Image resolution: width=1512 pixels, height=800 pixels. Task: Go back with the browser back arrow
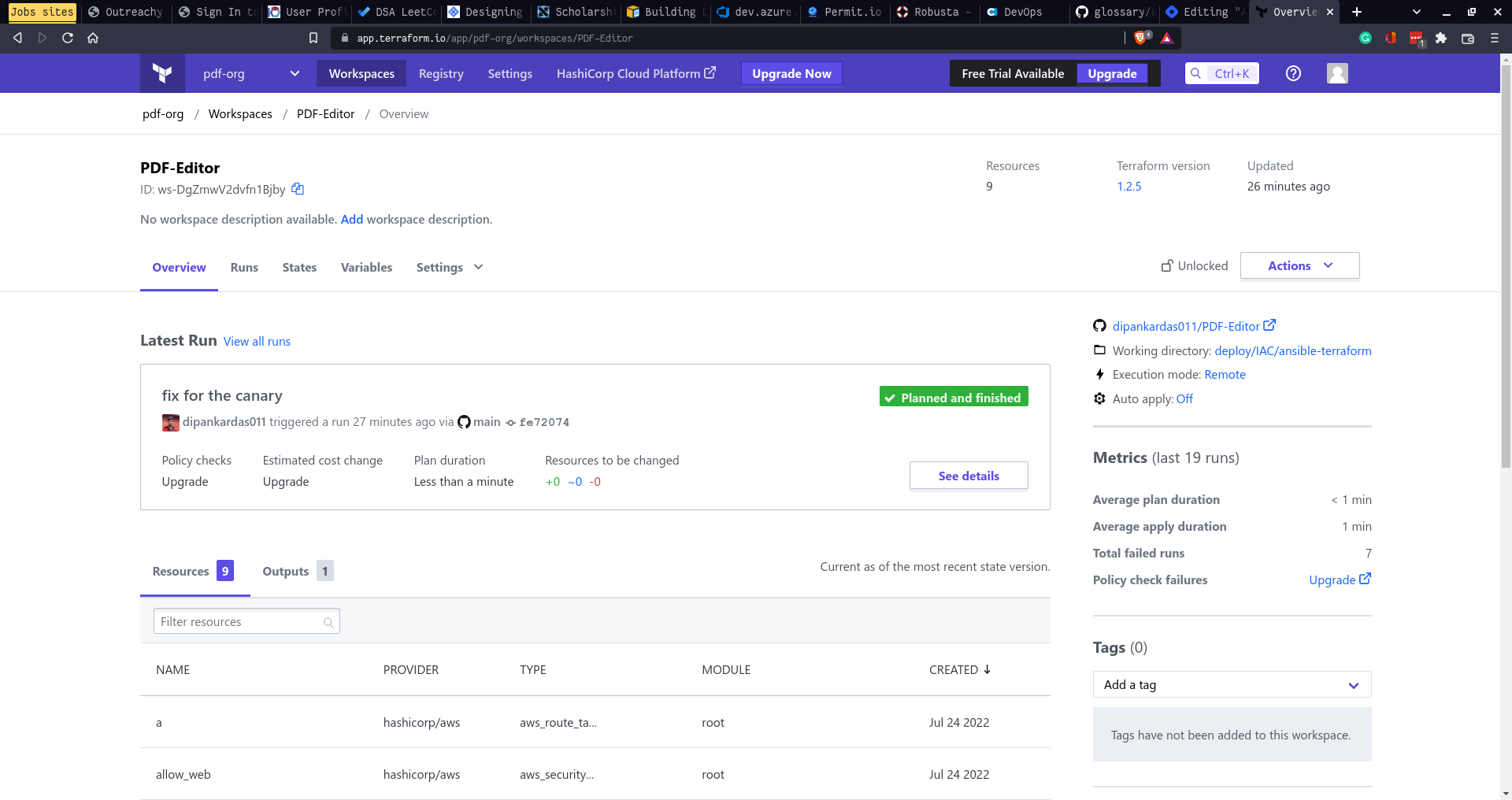(x=17, y=38)
